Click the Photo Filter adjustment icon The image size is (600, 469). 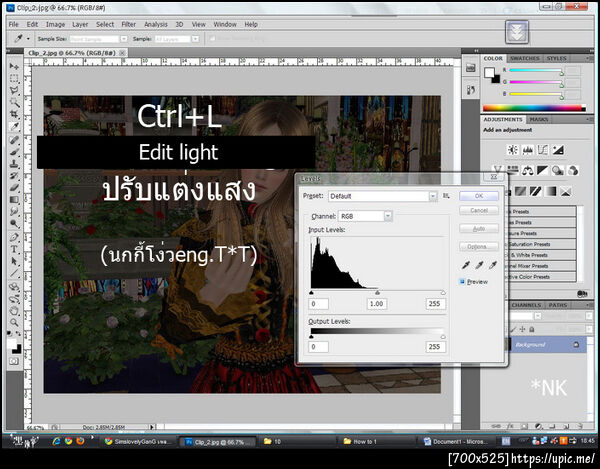tap(558, 170)
